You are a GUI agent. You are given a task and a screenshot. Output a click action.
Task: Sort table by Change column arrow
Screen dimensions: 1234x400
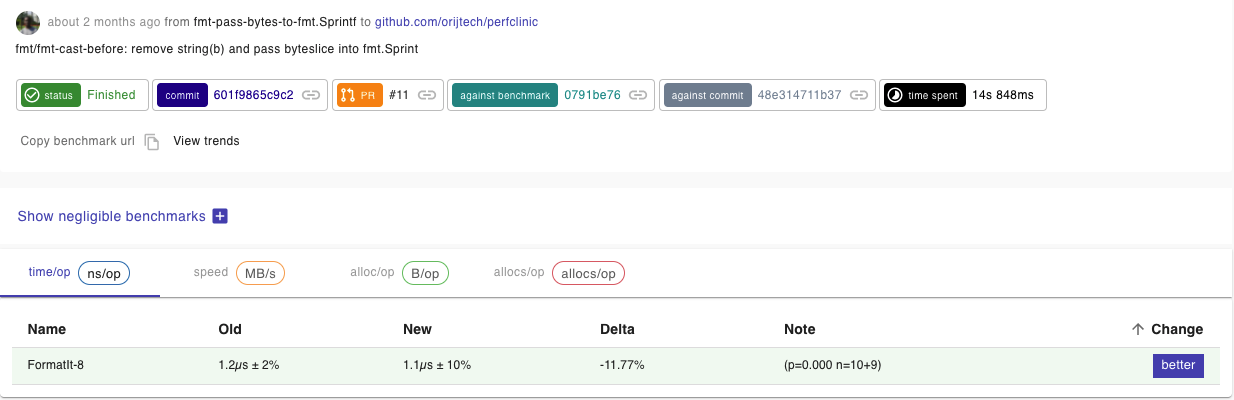[1137, 330]
